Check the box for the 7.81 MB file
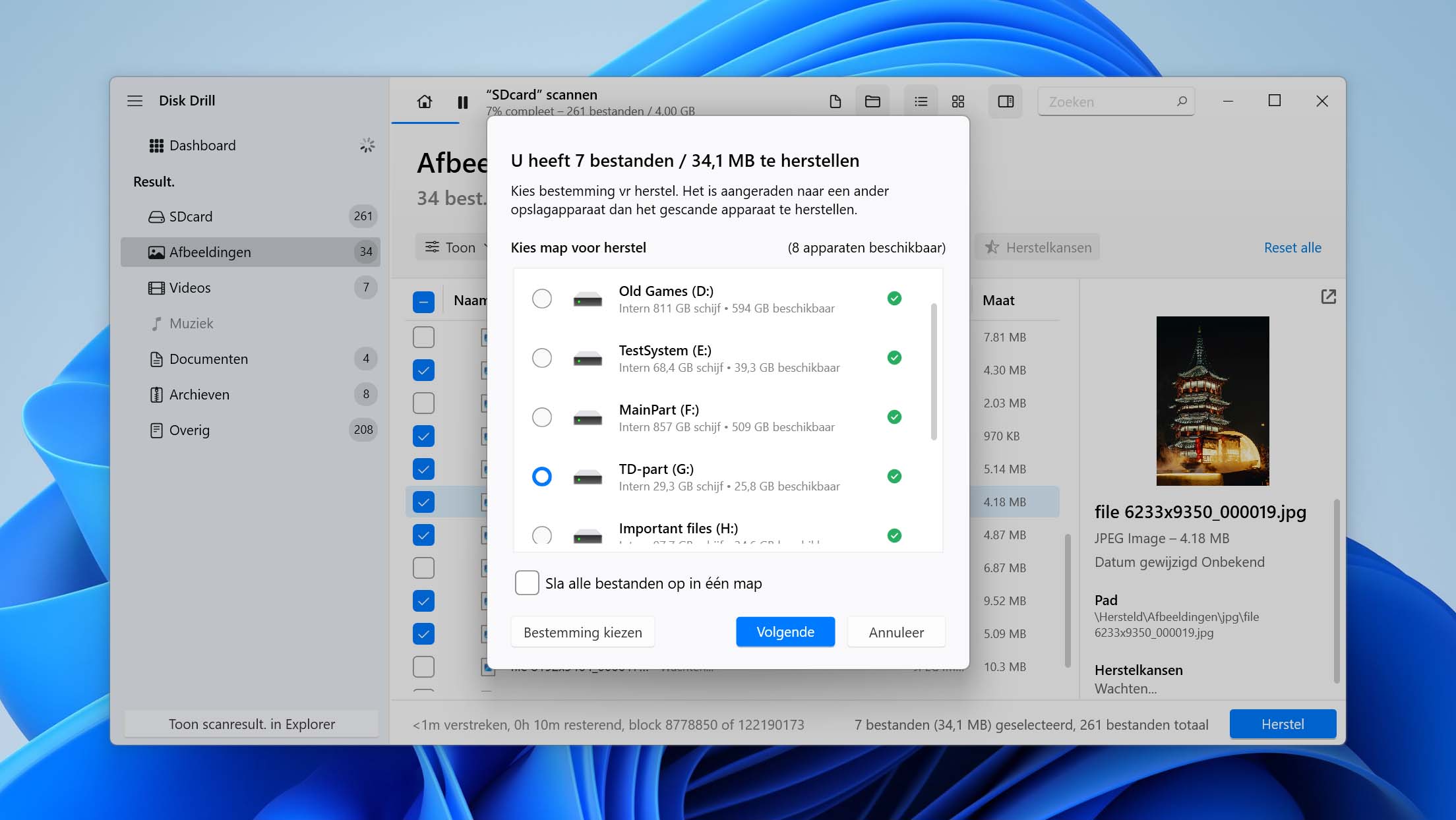This screenshot has height=820, width=1456. point(423,337)
